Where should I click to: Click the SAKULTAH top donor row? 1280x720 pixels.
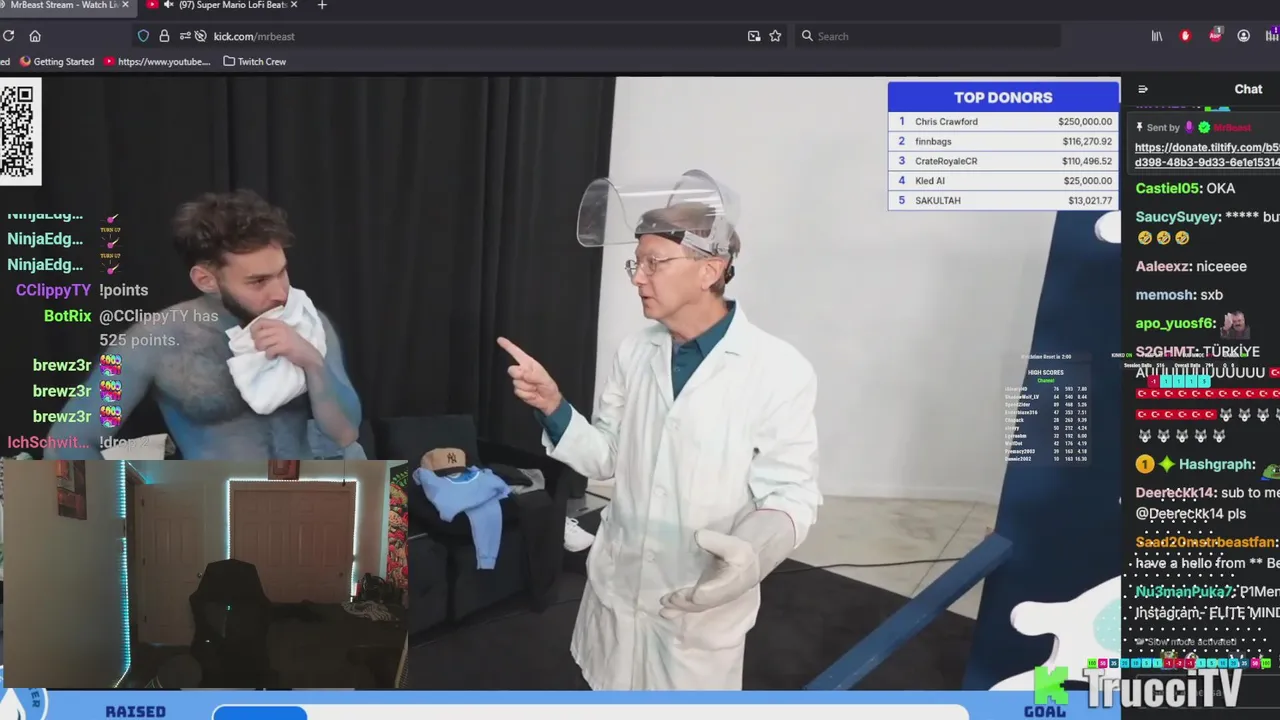click(1003, 200)
